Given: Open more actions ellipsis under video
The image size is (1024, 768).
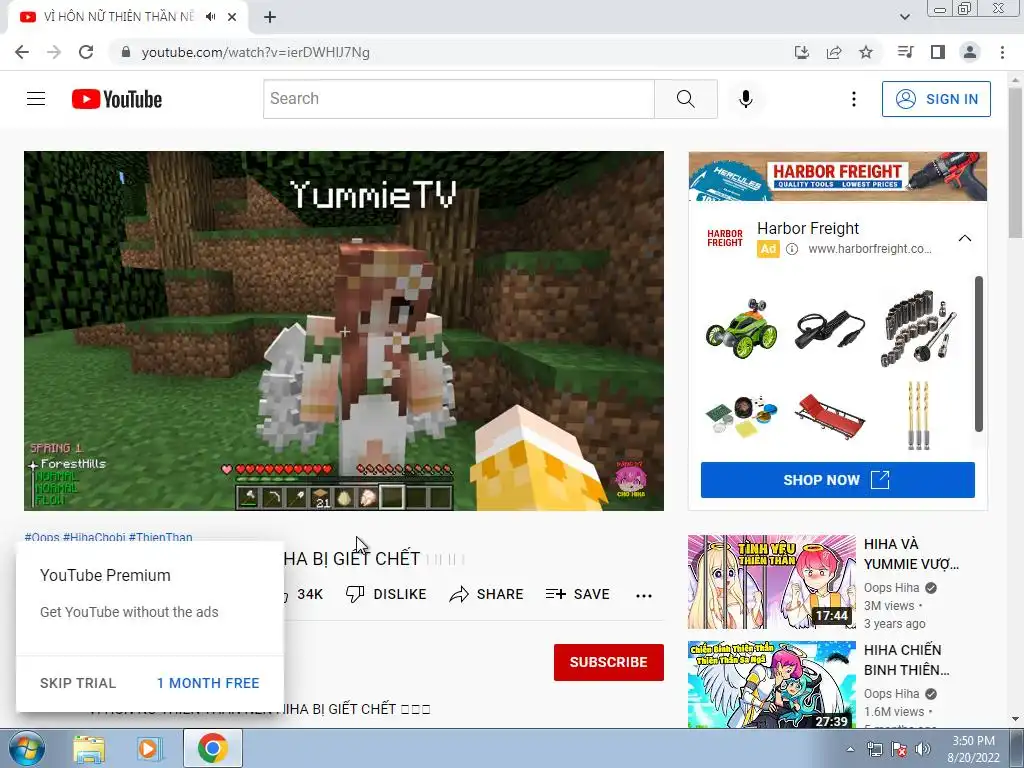Looking at the screenshot, I should (x=644, y=595).
